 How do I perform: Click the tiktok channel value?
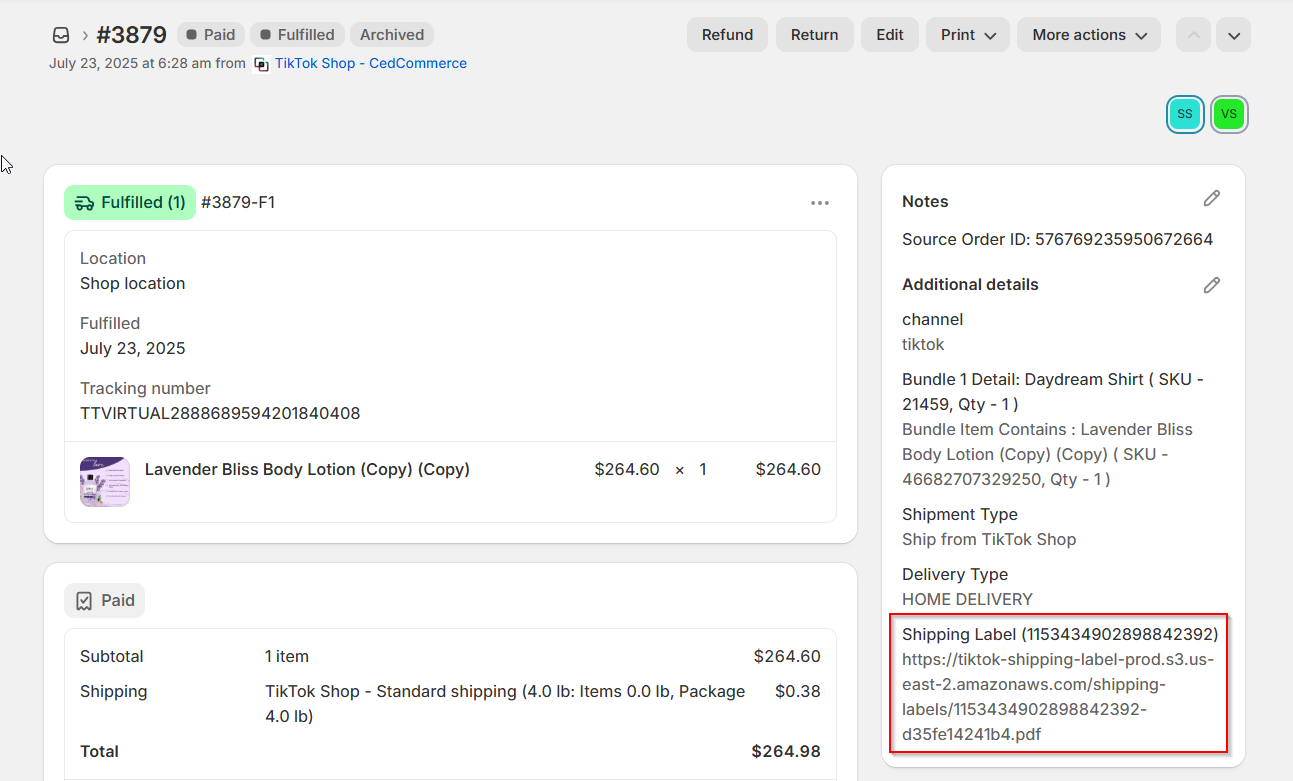923,344
